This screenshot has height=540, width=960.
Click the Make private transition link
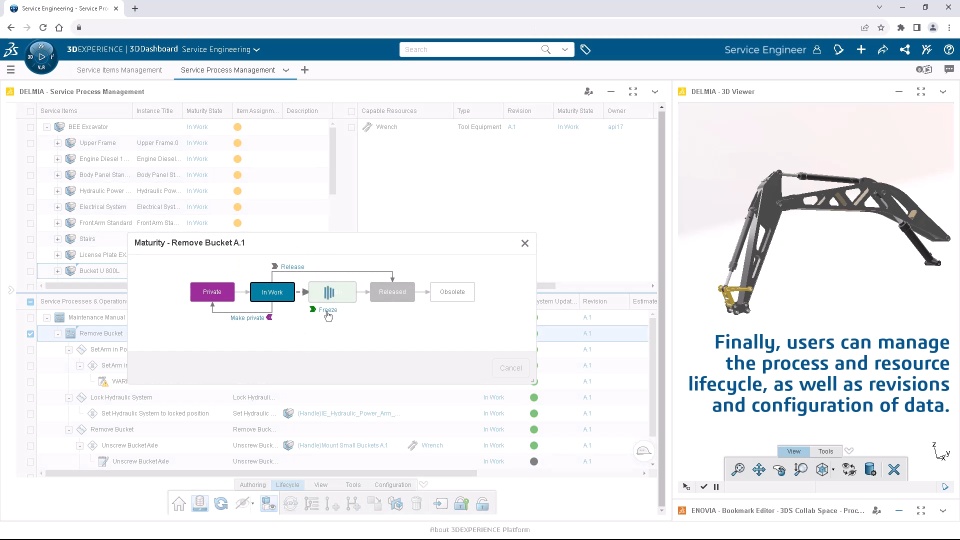[x=247, y=318]
